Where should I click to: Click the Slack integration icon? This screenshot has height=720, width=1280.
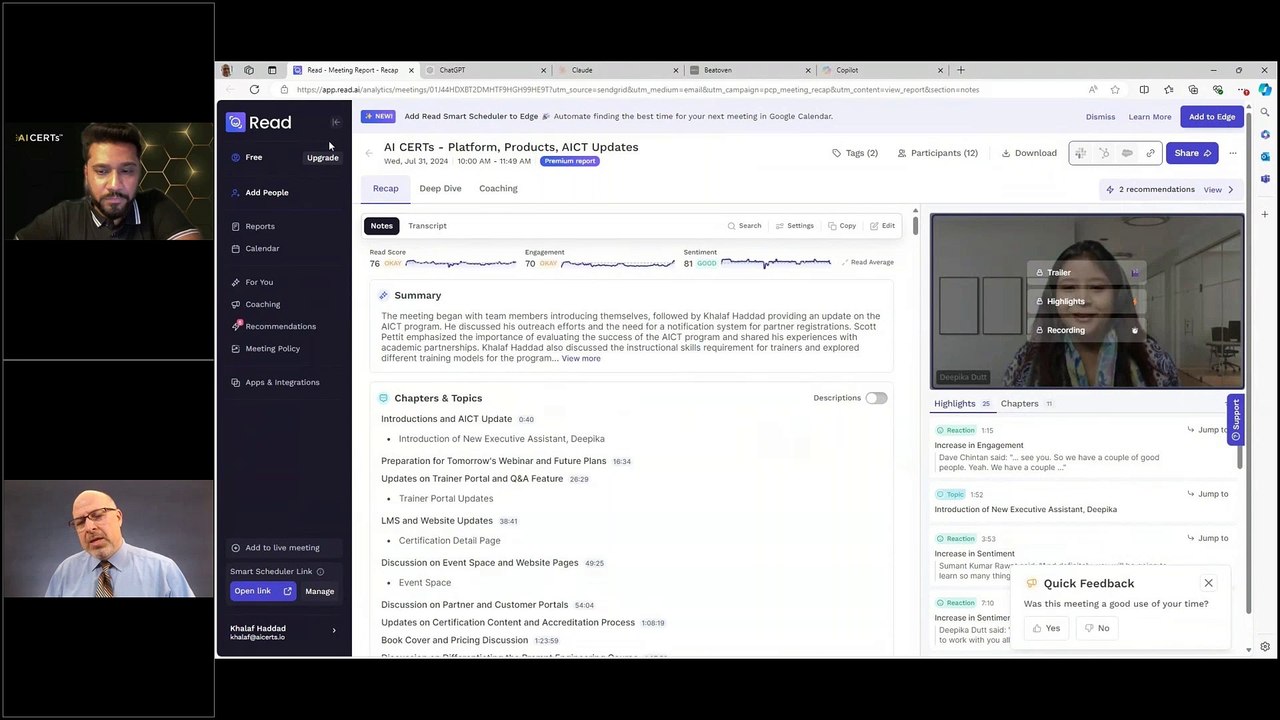(1080, 153)
